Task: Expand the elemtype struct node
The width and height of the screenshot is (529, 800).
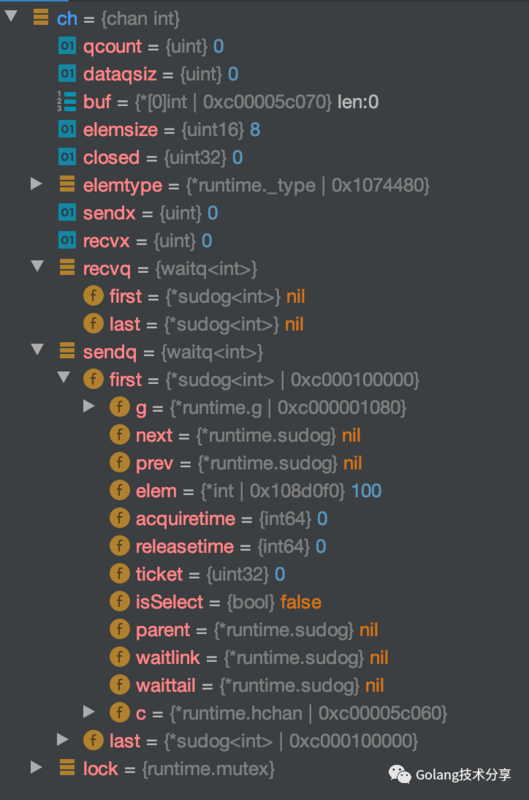Action: click(36, 184)
